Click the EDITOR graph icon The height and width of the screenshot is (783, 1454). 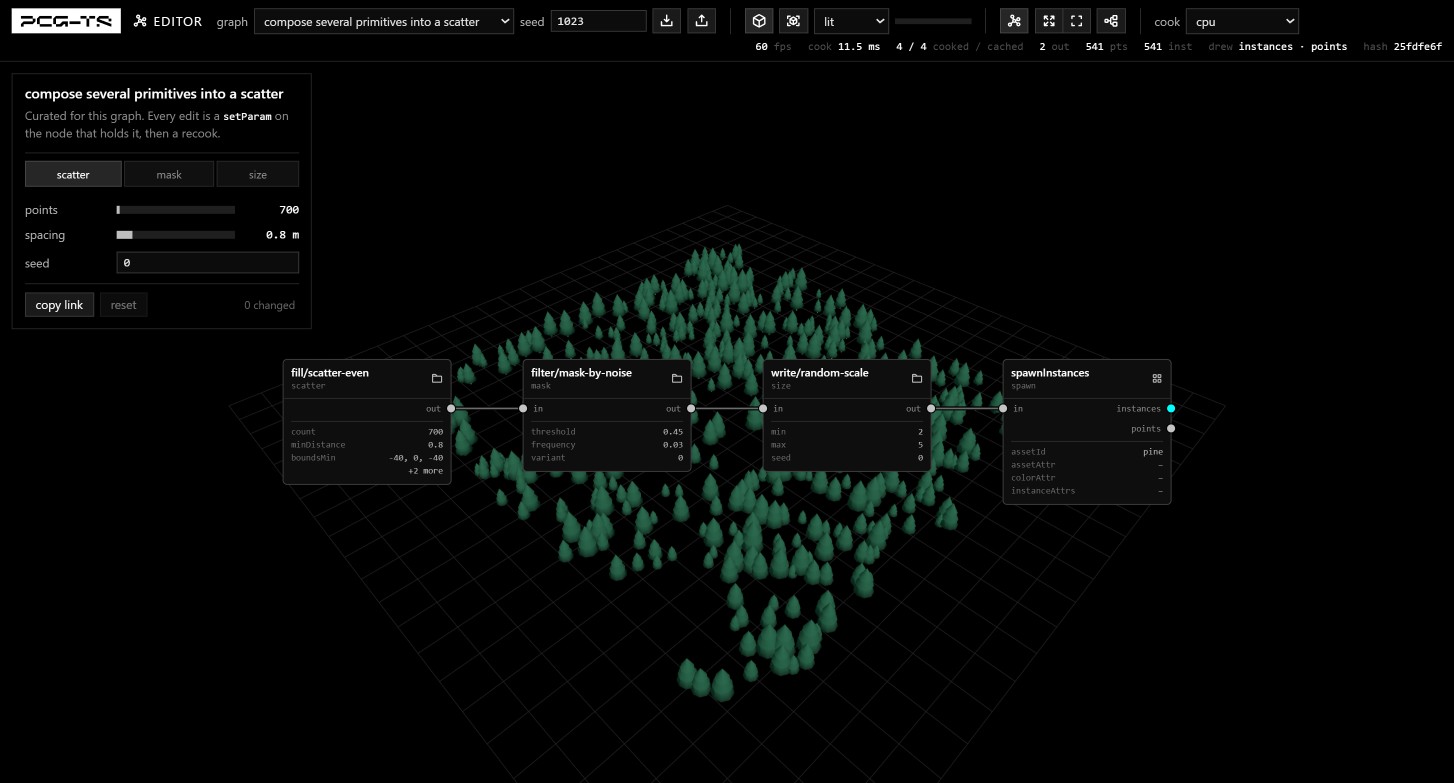tap(140, 21)
